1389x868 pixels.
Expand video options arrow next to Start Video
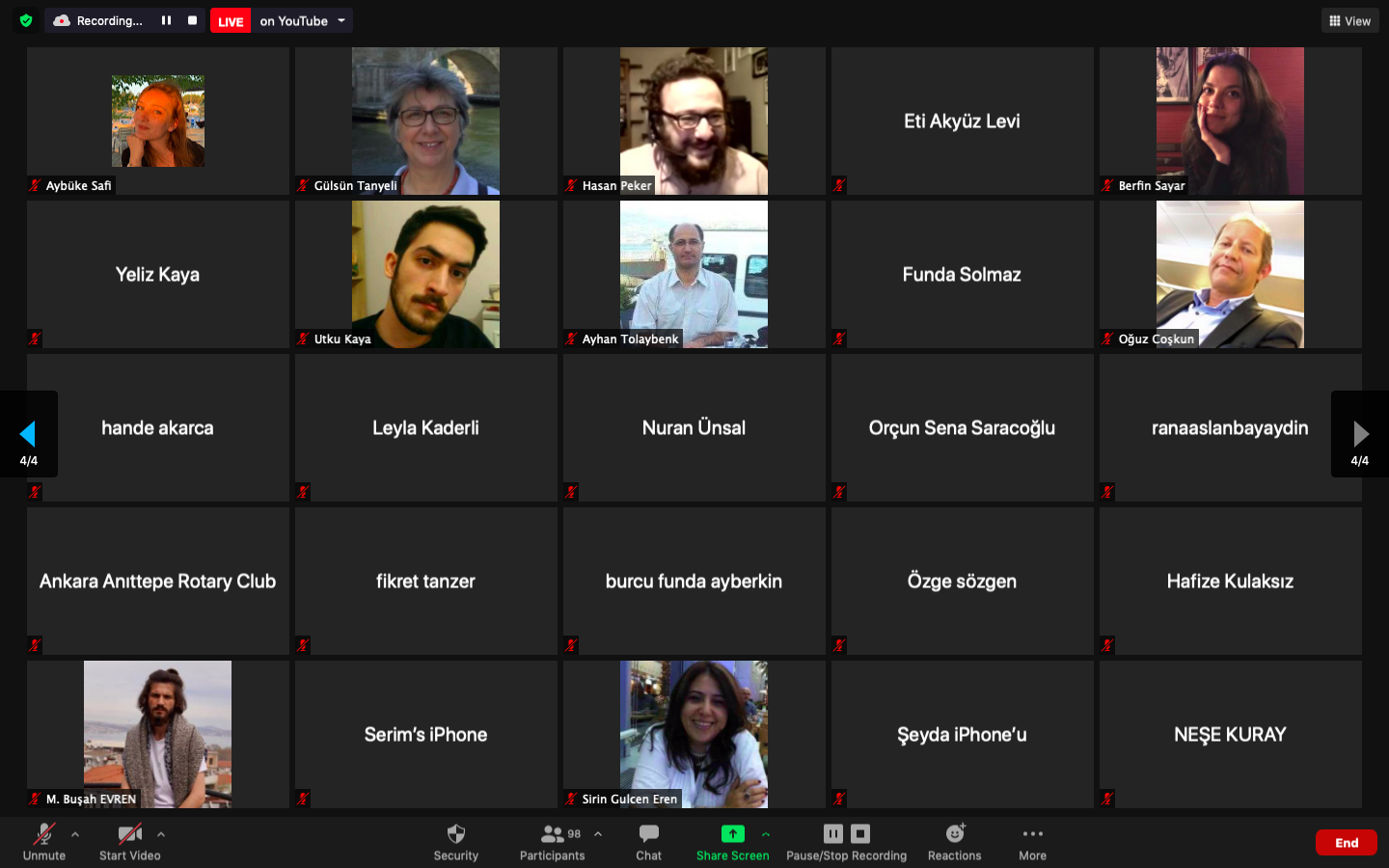click(x=161, y=834)
